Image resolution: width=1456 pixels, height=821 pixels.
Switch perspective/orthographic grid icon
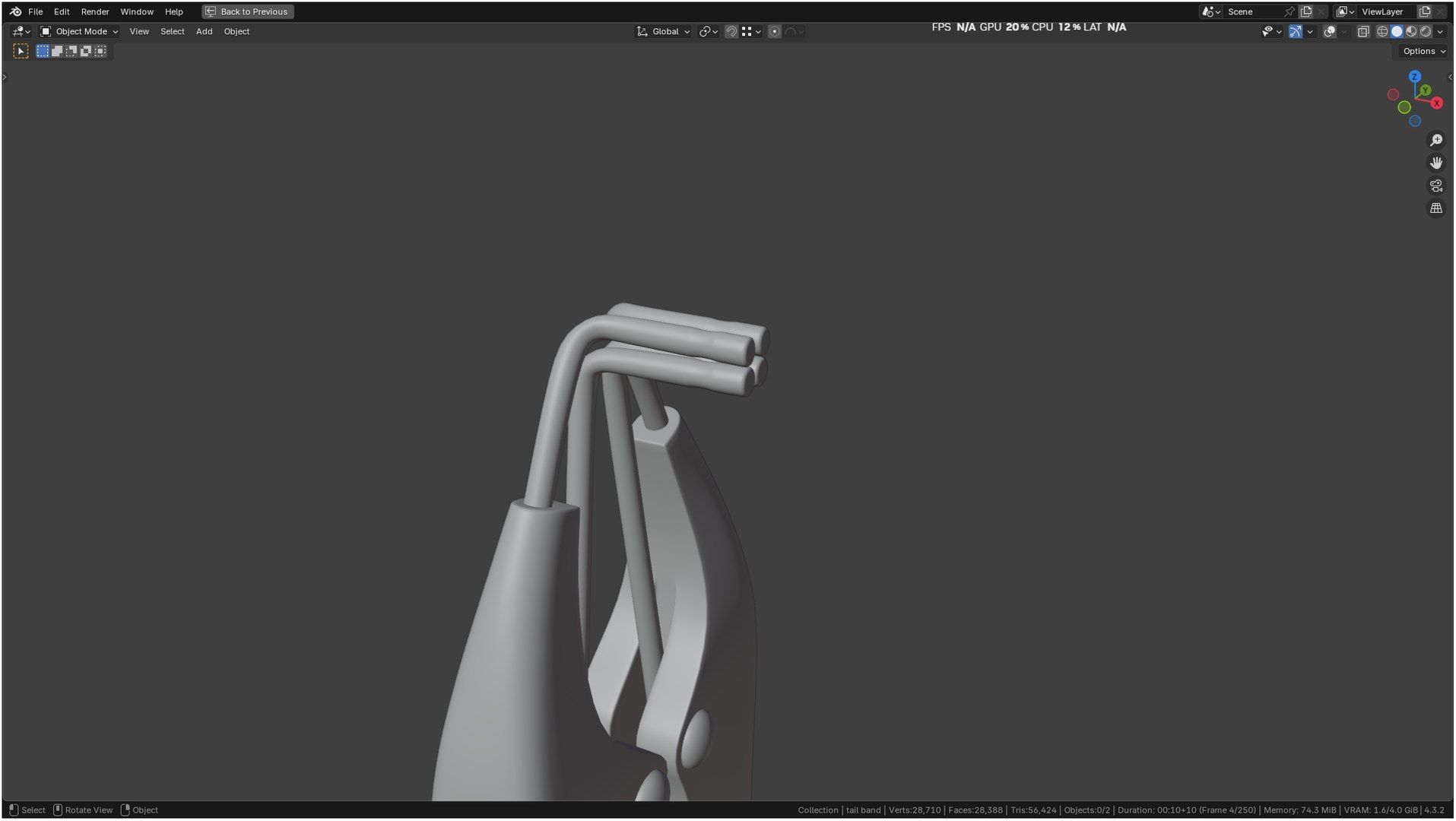(1435, 208)
